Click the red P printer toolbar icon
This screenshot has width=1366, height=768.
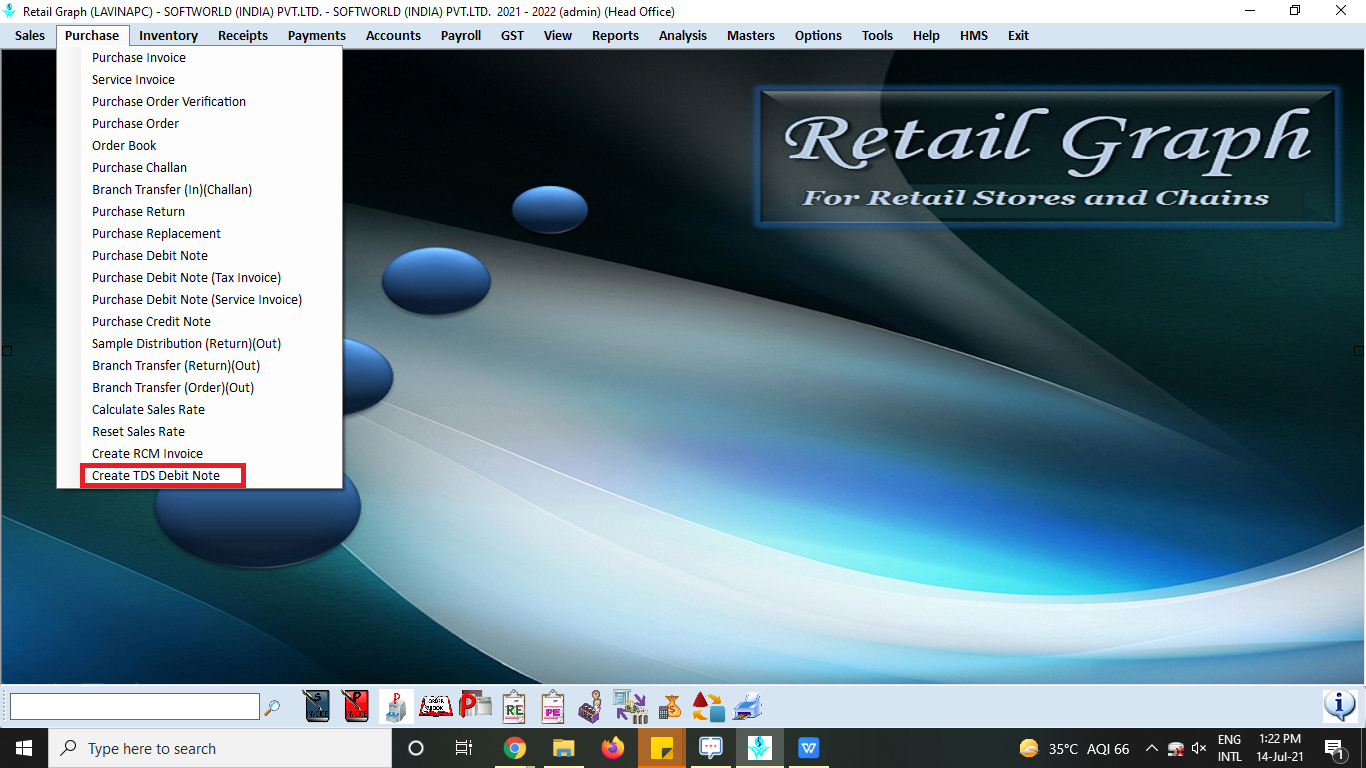coord(475,706)
